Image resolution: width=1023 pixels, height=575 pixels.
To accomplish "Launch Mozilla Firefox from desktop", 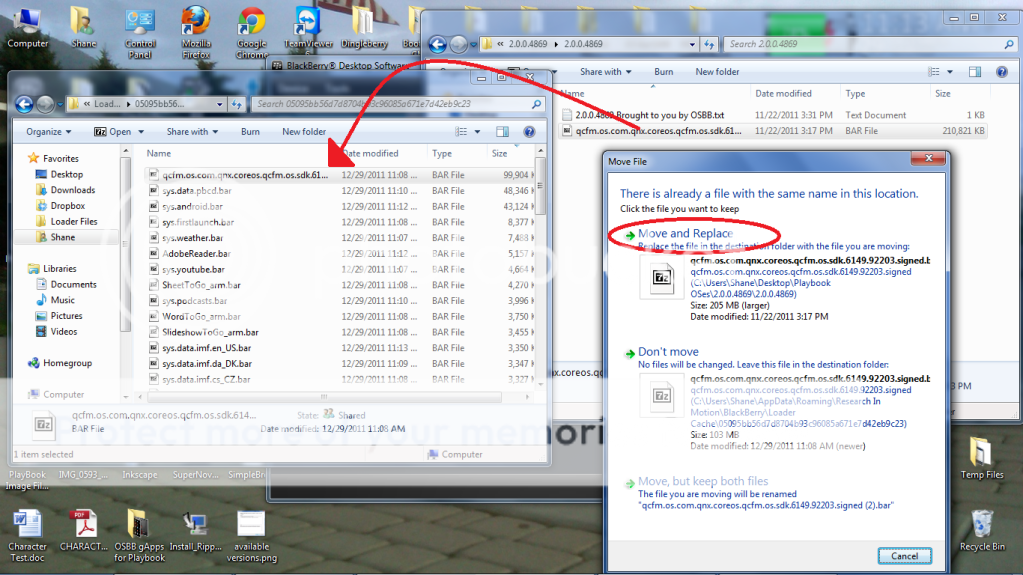I will pyautogui.click(x=196, y=33).
